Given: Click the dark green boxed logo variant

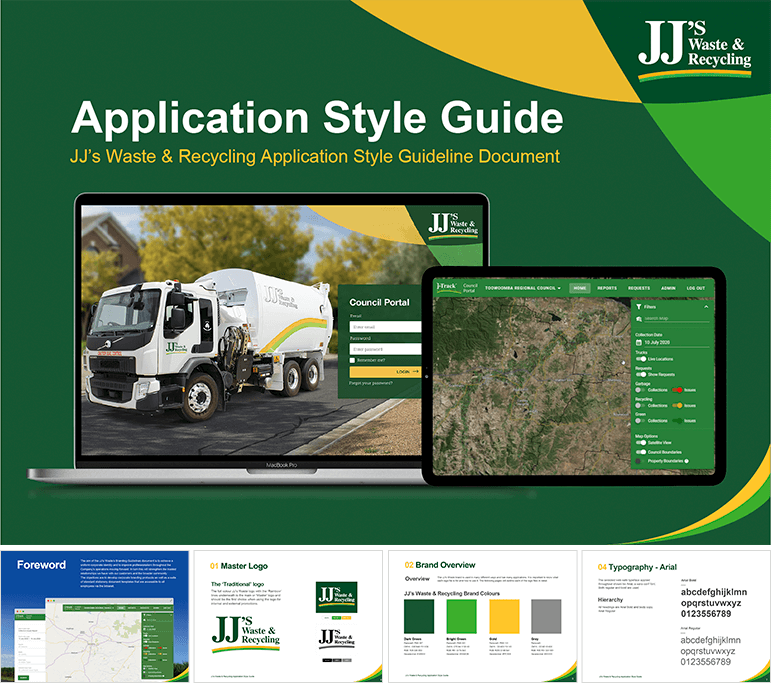Looking at the screenshot, I should click(x=340, y=598).
